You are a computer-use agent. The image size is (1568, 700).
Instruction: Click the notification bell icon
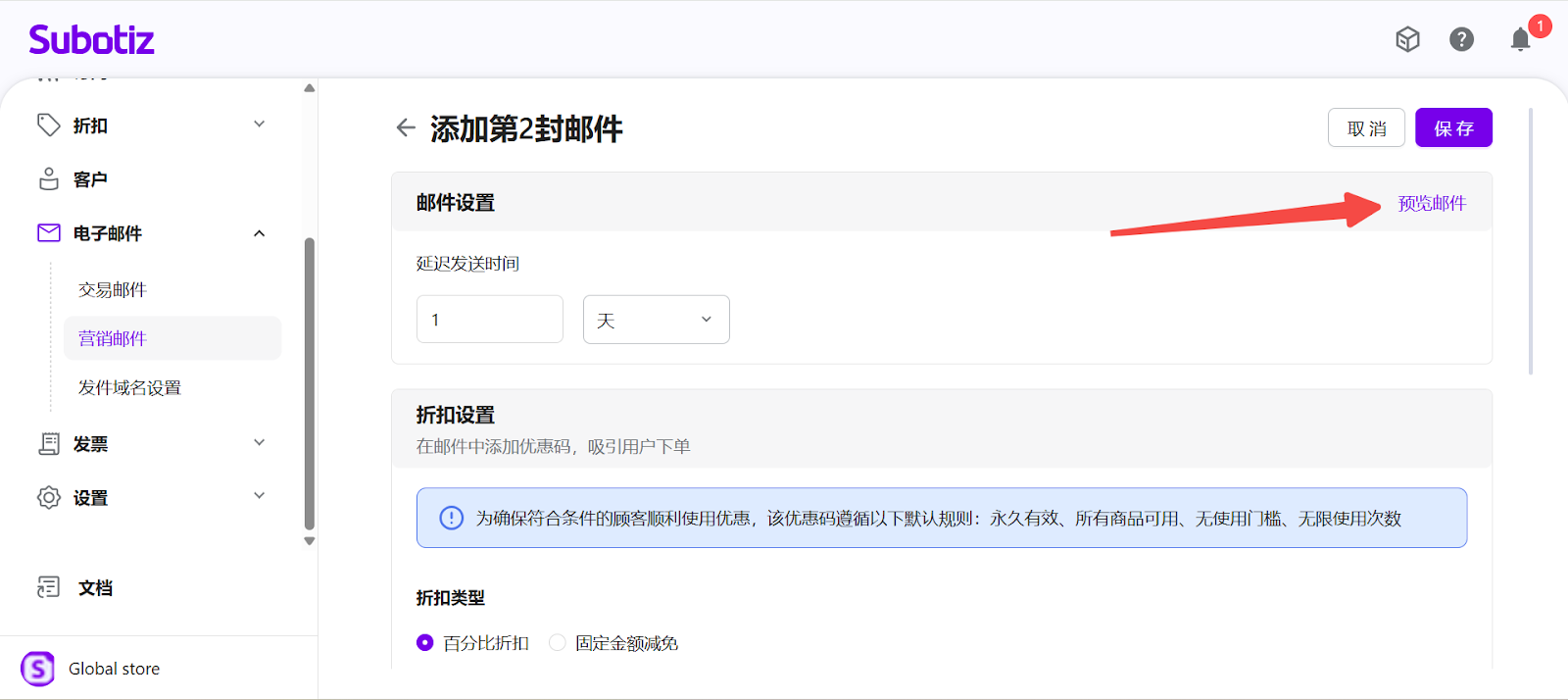(x=1520, y=39)
